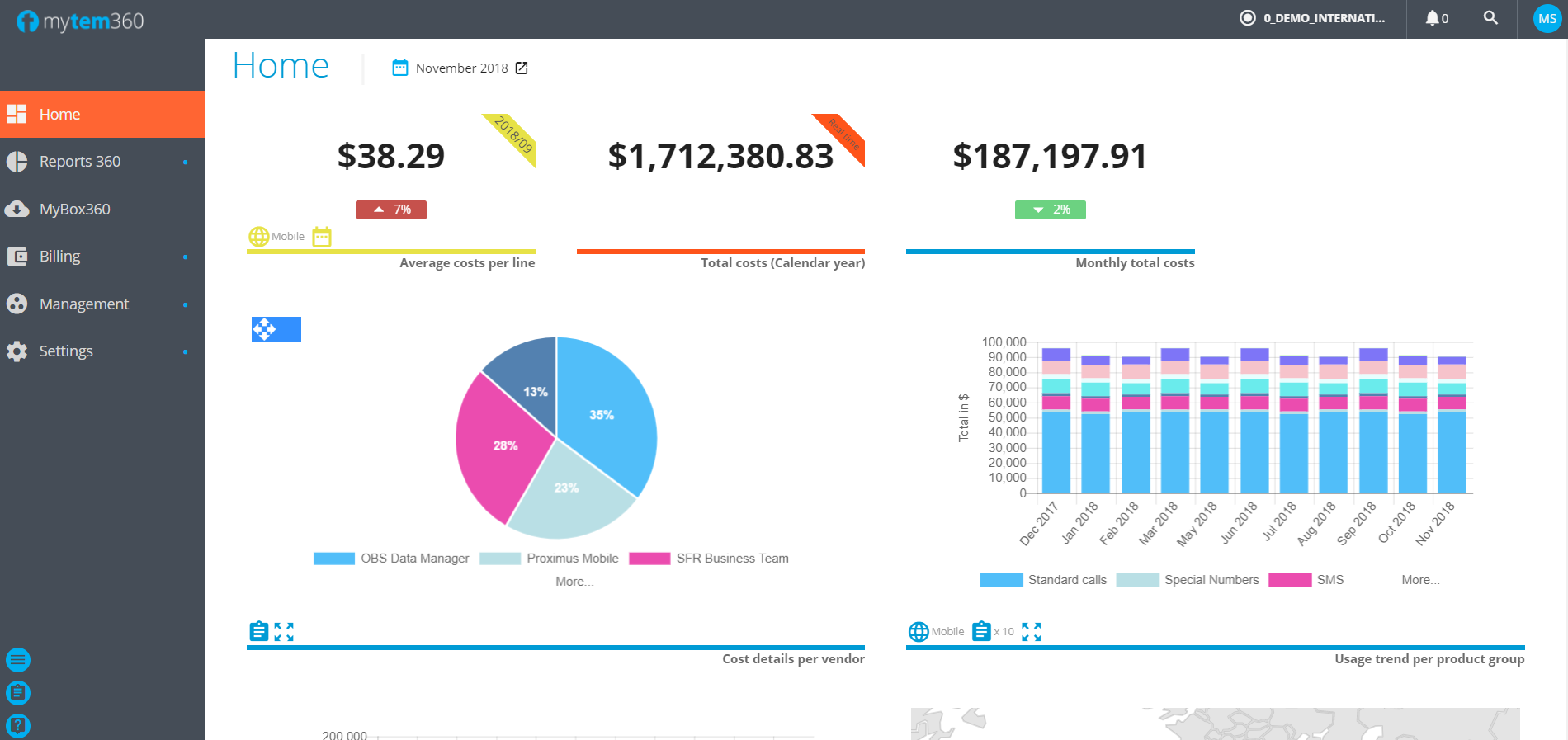Image resolution: width=1568 pixels, height=740 pixels.
Task: Open MyBox360 from the sidebar
Action: pyautogui.click(x=74, y=210)
